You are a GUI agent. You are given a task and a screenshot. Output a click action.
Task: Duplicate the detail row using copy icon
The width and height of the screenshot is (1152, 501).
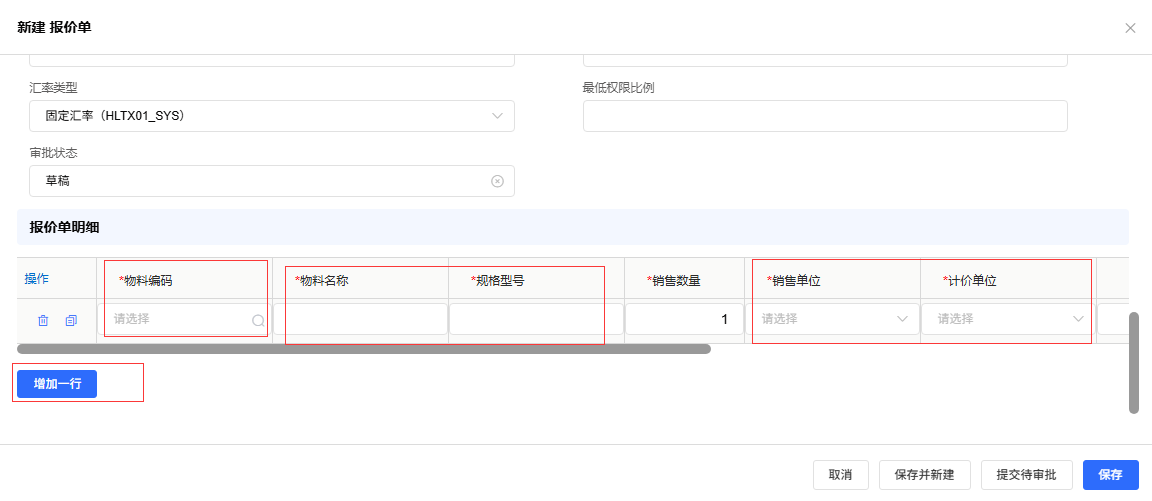point(71,320)
